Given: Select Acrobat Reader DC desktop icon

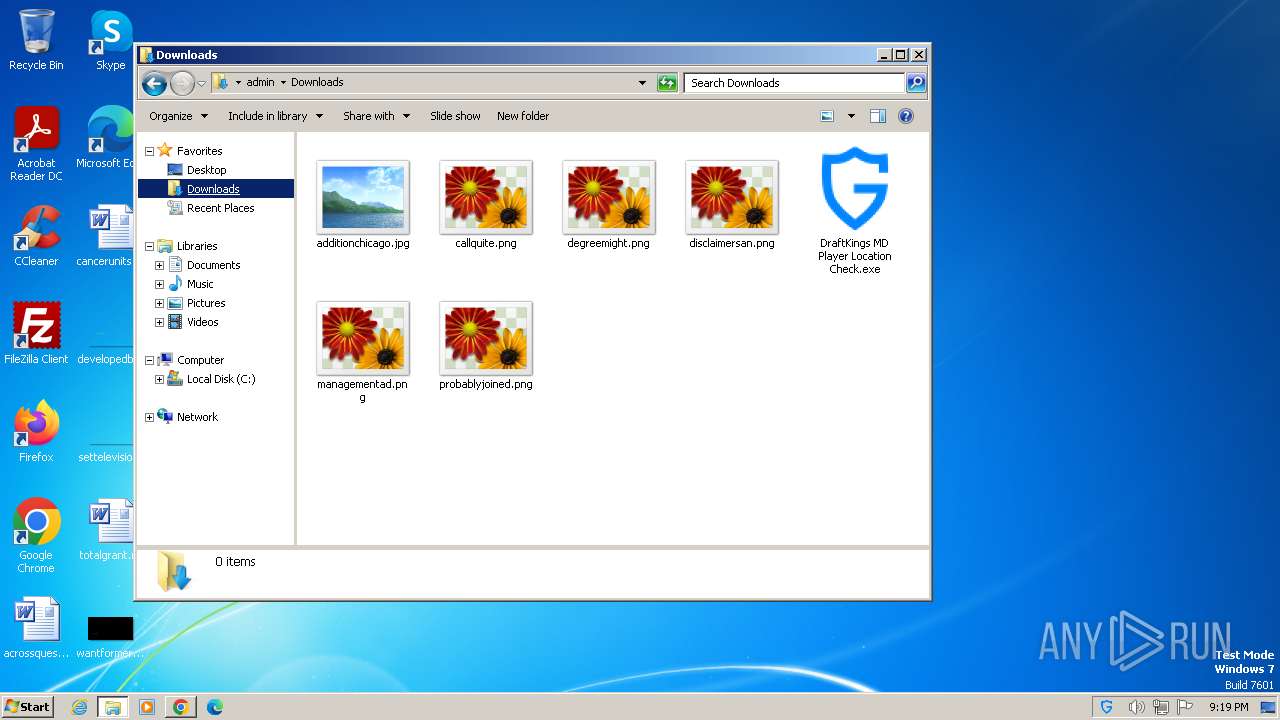Looking at the screenshot, I should 37,145.
